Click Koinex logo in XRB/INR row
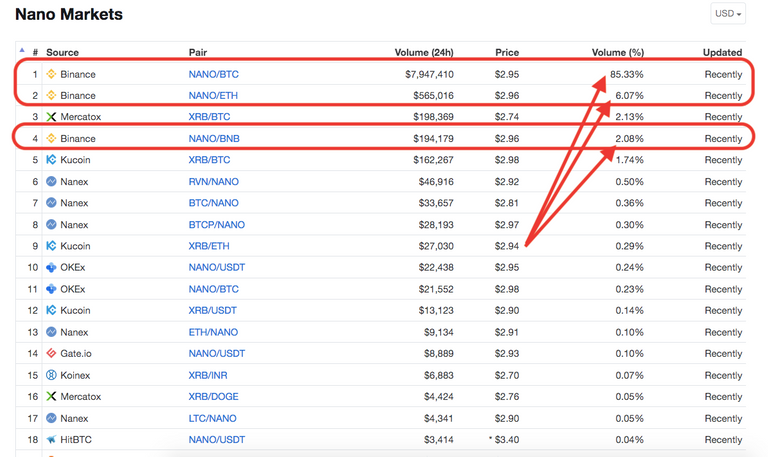The image size is (768, 457). 51,375
